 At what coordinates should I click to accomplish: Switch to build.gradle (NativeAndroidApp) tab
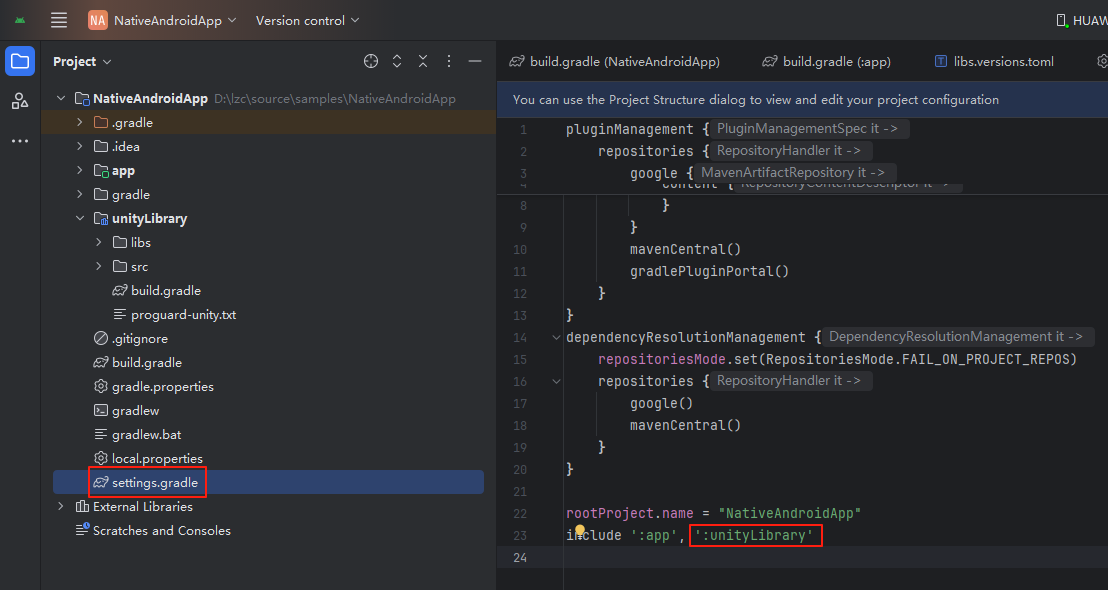pyautogui.click(x=615, y=61)
